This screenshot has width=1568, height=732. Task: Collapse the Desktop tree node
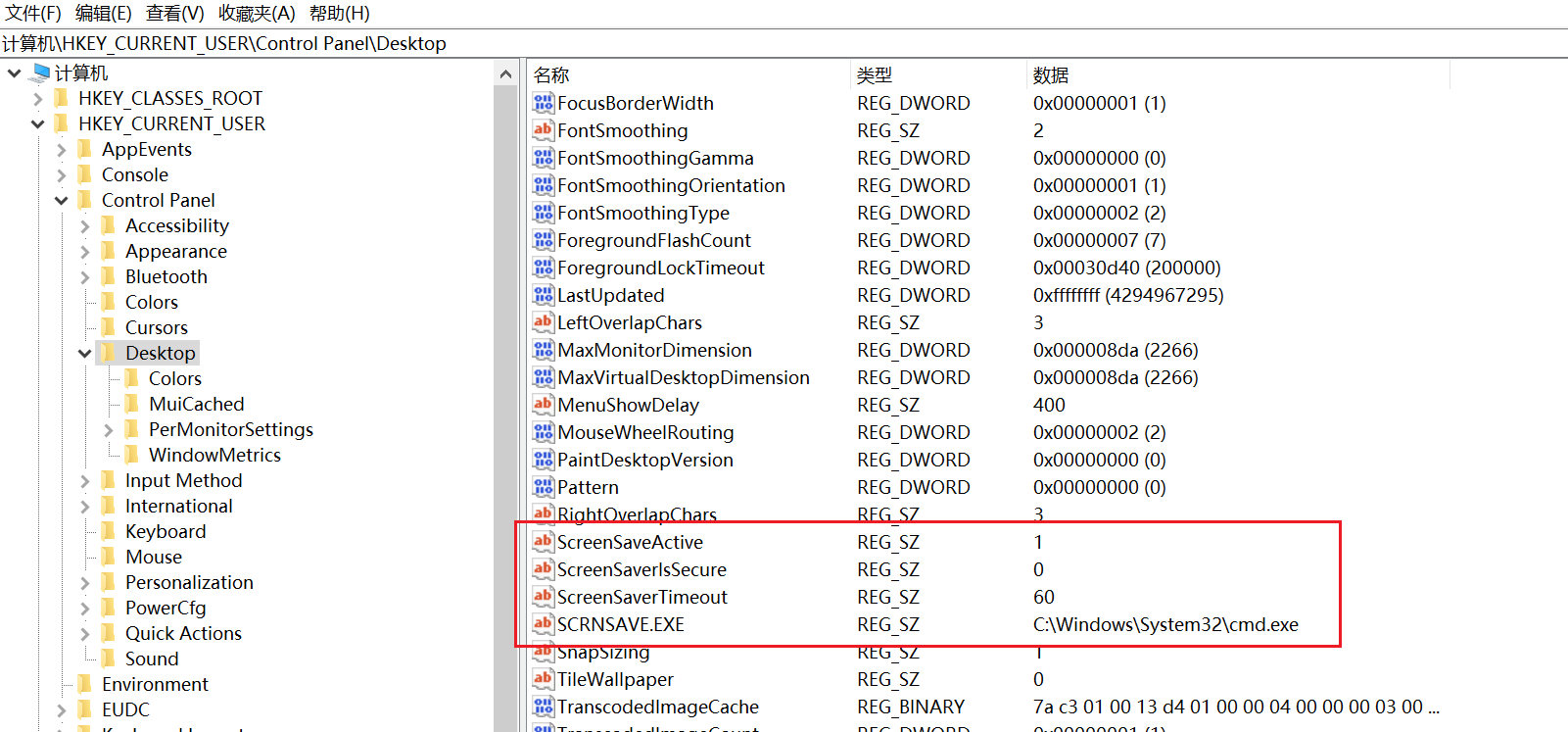click(85, 354)
